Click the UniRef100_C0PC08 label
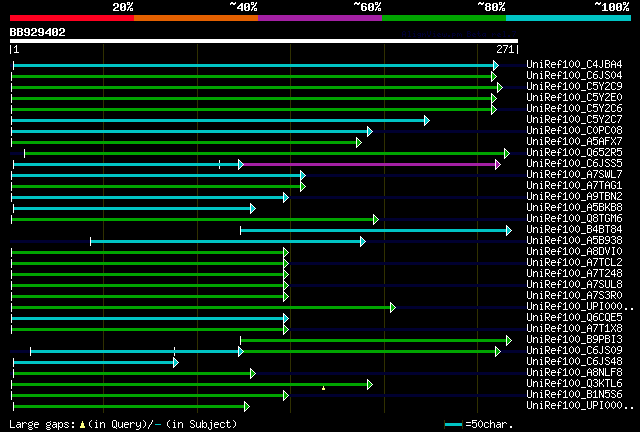Screen dimensions: 640x432 point(574,131)
